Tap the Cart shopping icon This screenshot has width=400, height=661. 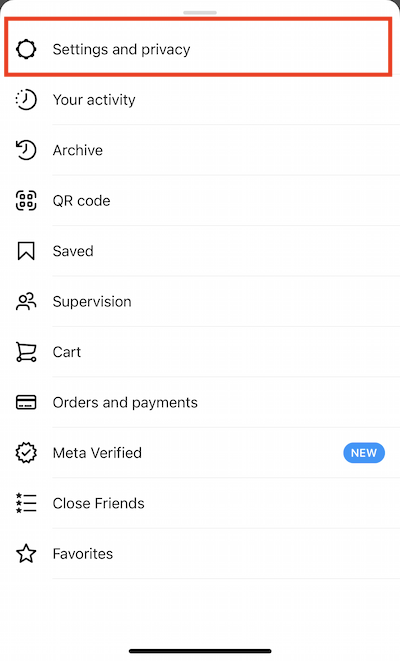click(26, 352)
